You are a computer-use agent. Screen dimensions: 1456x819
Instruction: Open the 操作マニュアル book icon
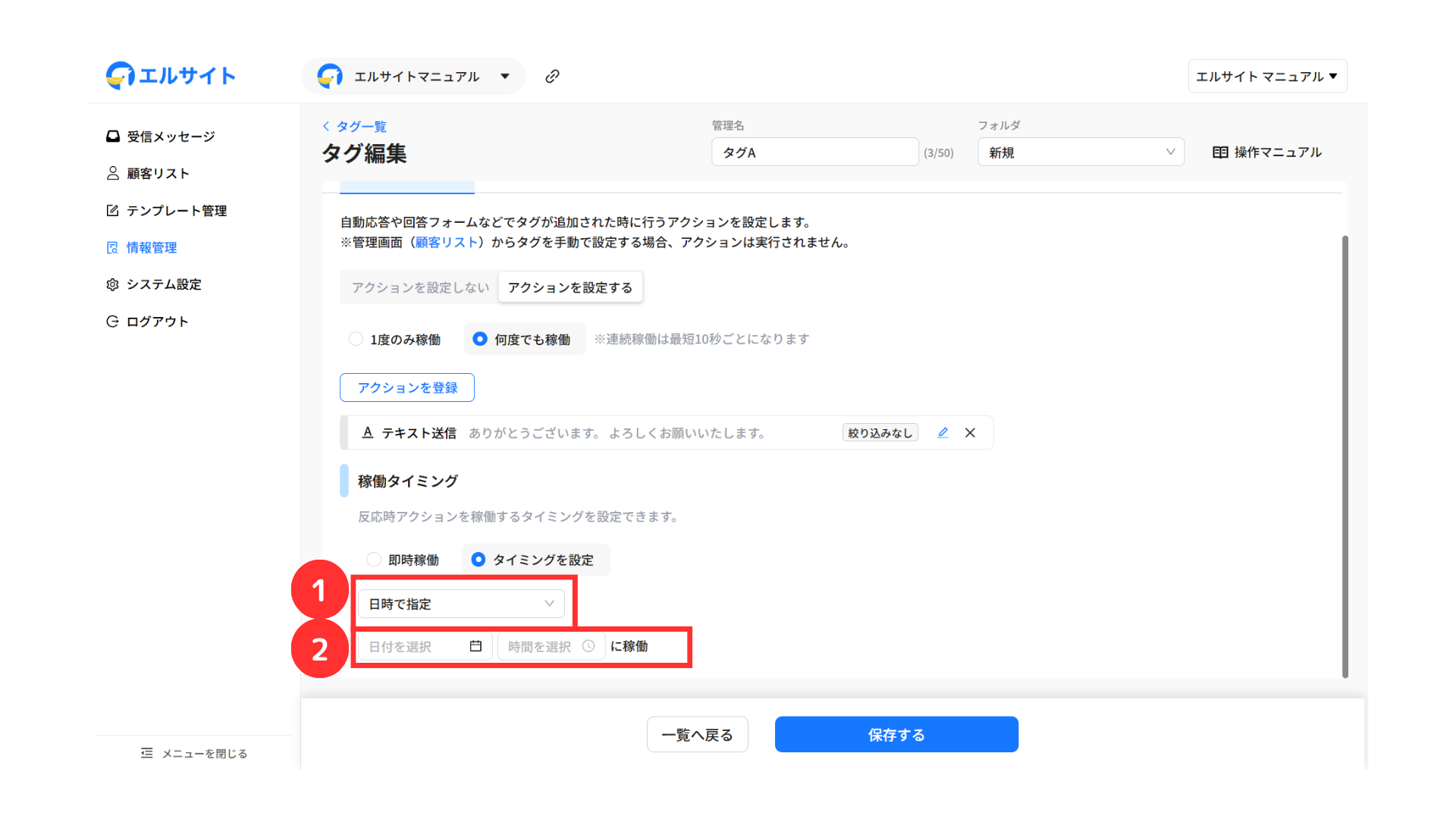tap(1220, 152)
